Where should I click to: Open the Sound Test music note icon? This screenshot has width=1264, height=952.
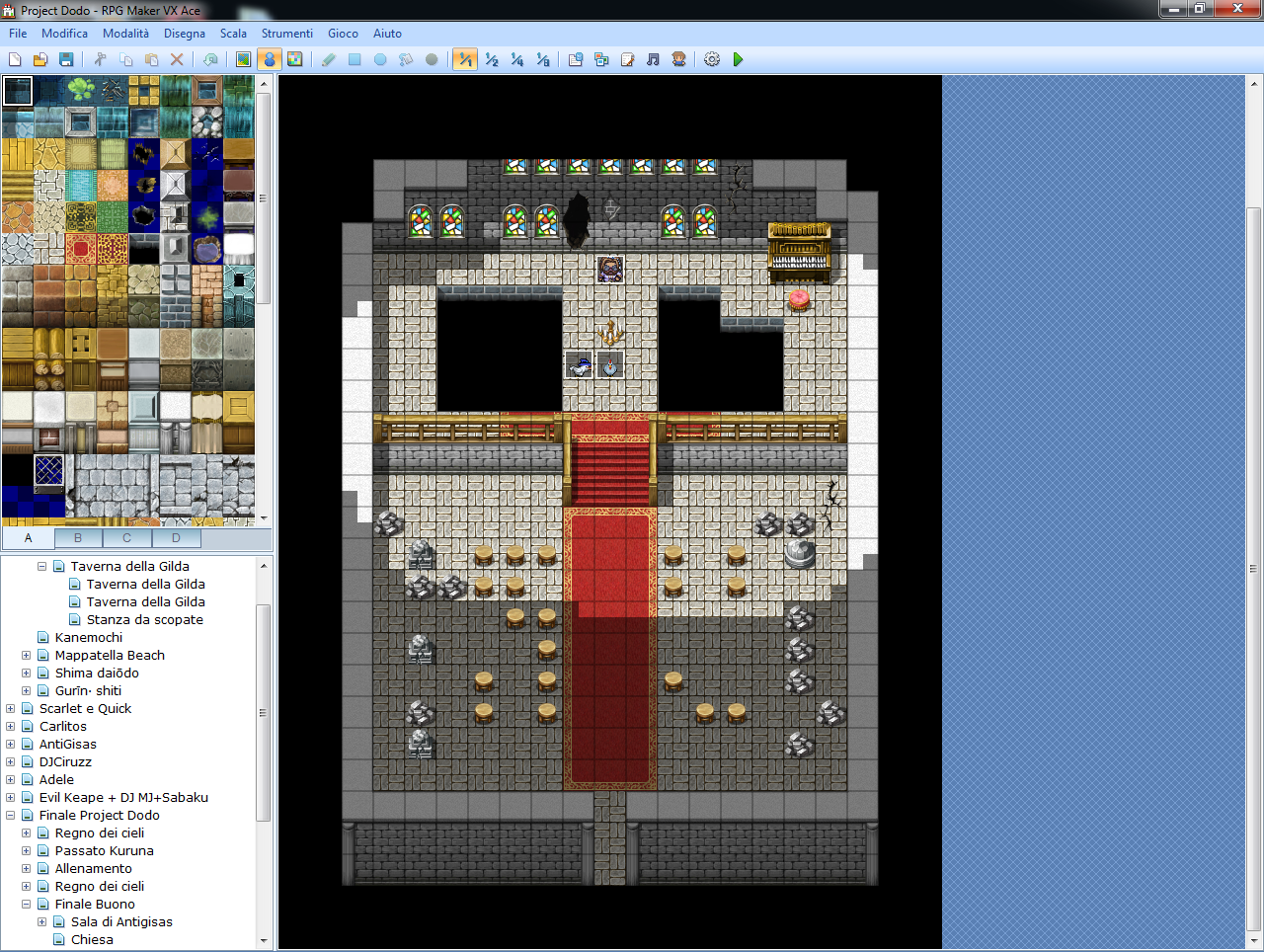click(x=653, y=59)
